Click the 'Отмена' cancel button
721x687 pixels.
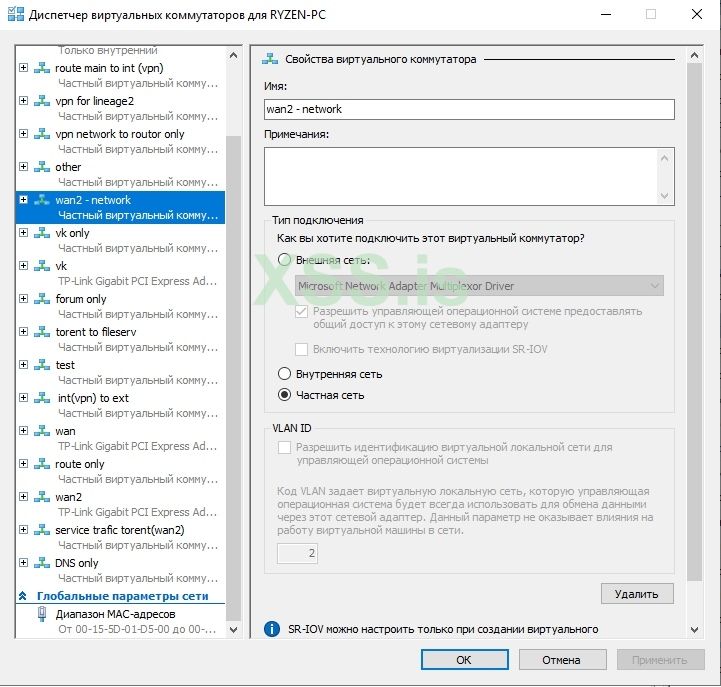[562, 660]
